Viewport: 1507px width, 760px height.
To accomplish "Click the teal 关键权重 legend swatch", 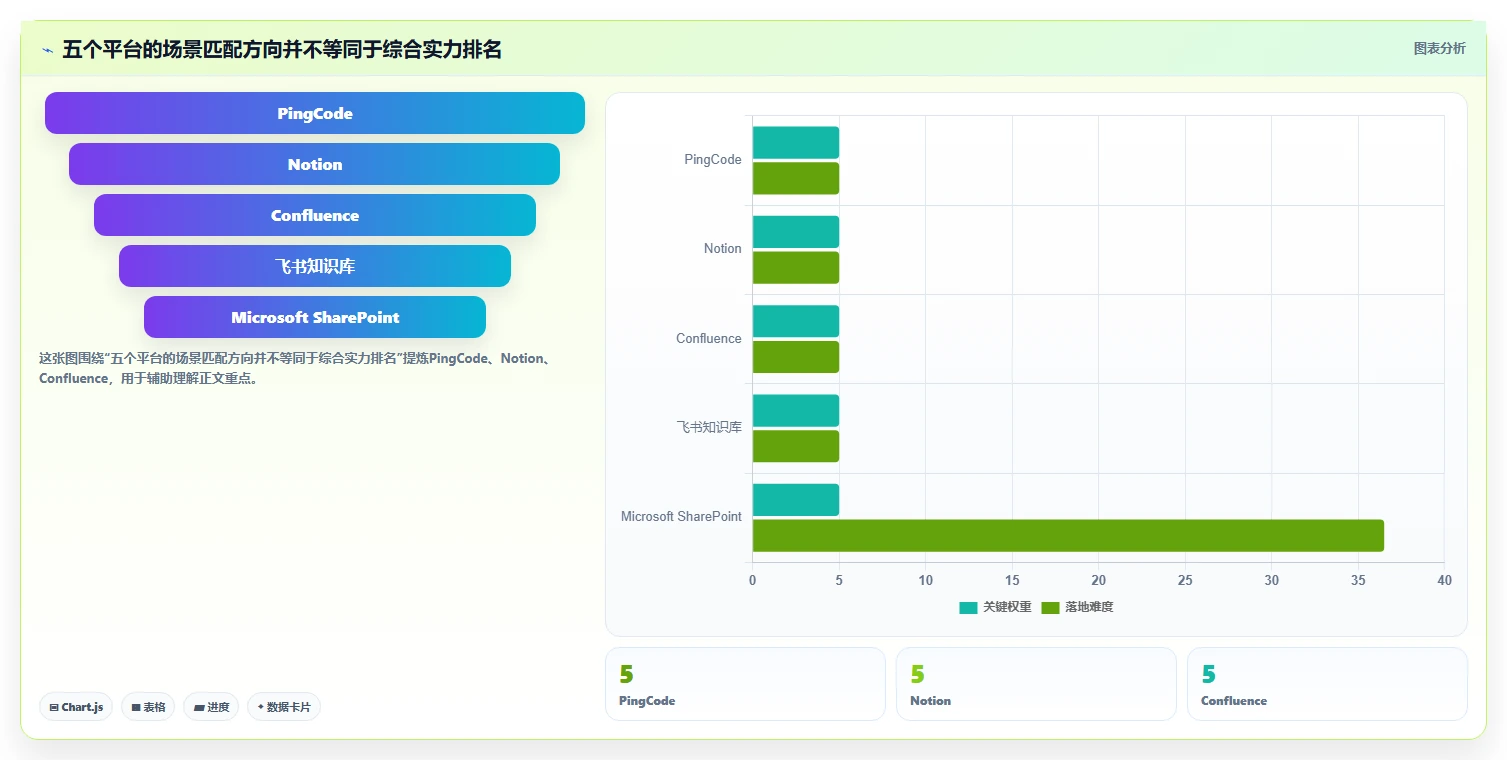I will [x=968, y=607].
